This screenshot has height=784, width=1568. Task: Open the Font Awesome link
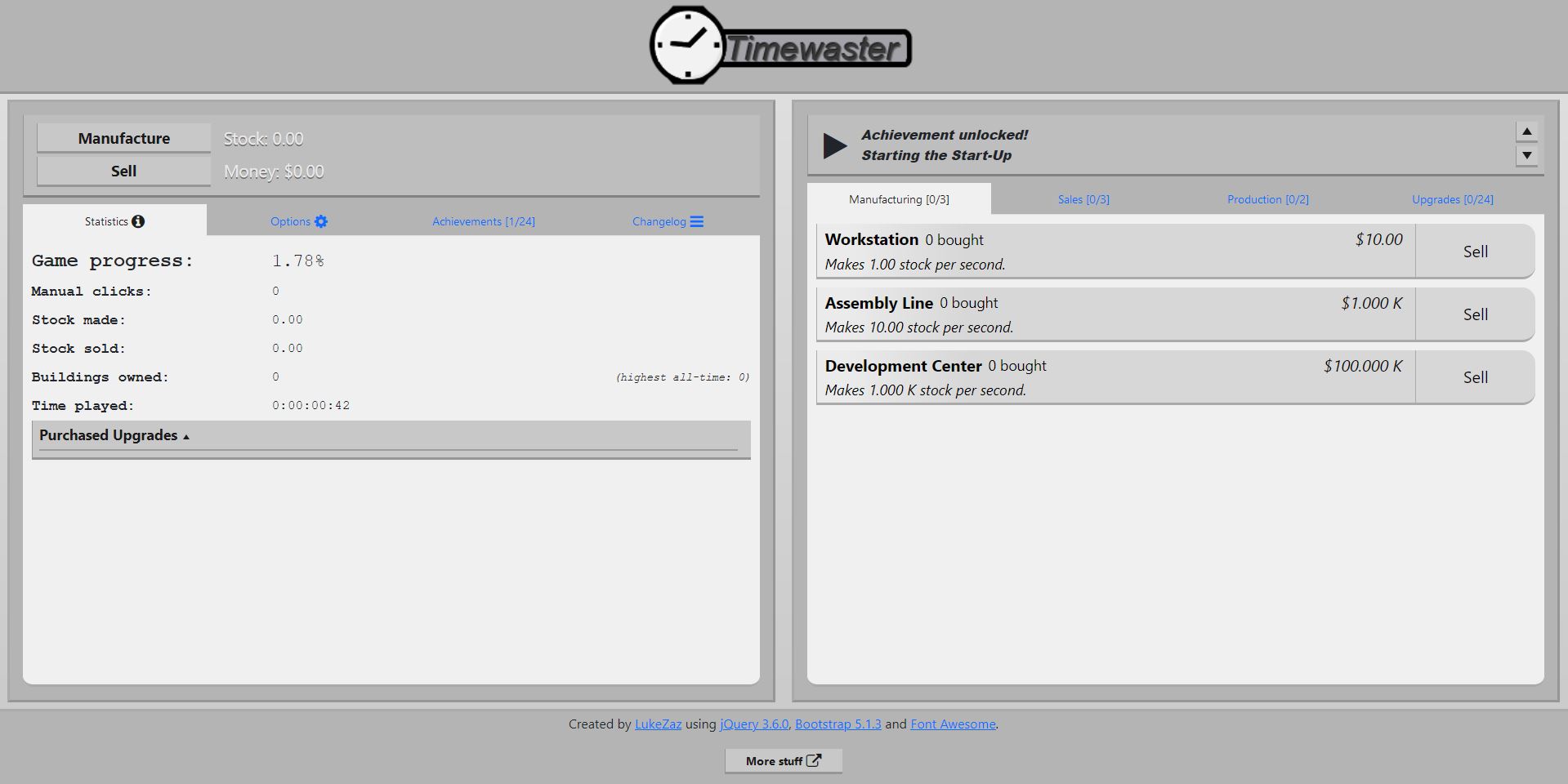tap(953, 724)
